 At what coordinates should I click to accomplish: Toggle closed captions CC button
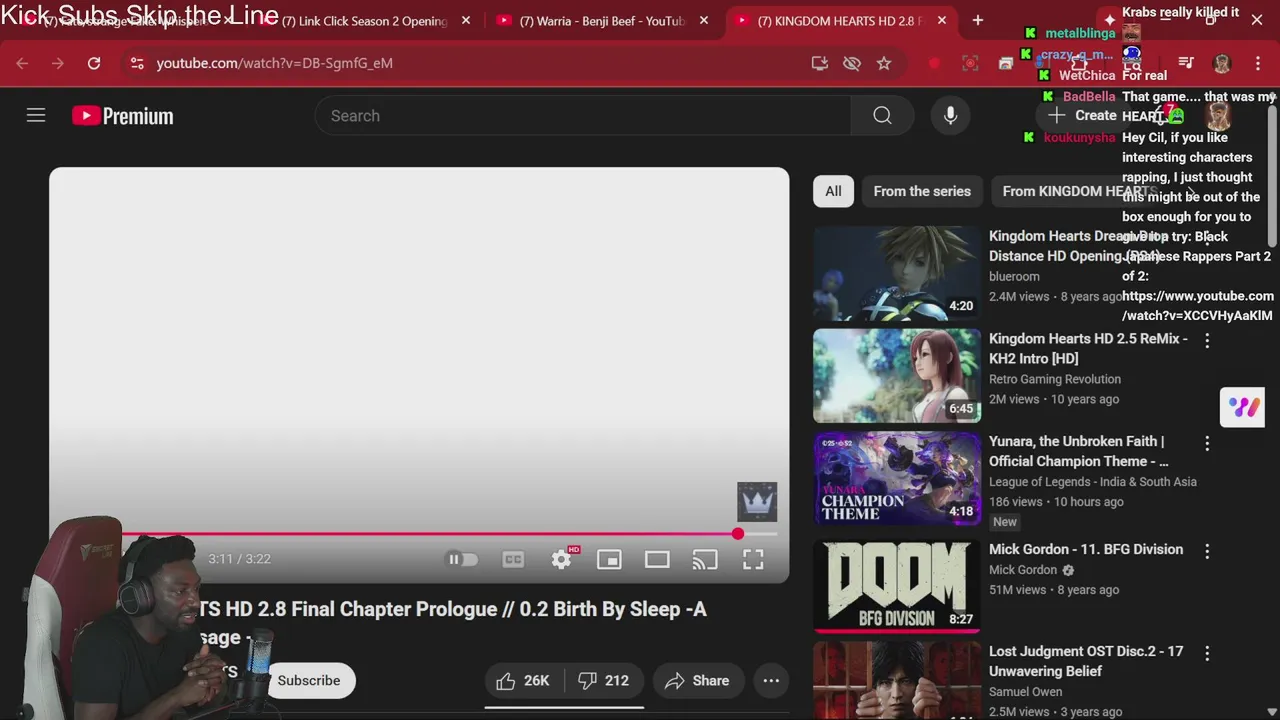pyautogui.click(x=513, y=559)
